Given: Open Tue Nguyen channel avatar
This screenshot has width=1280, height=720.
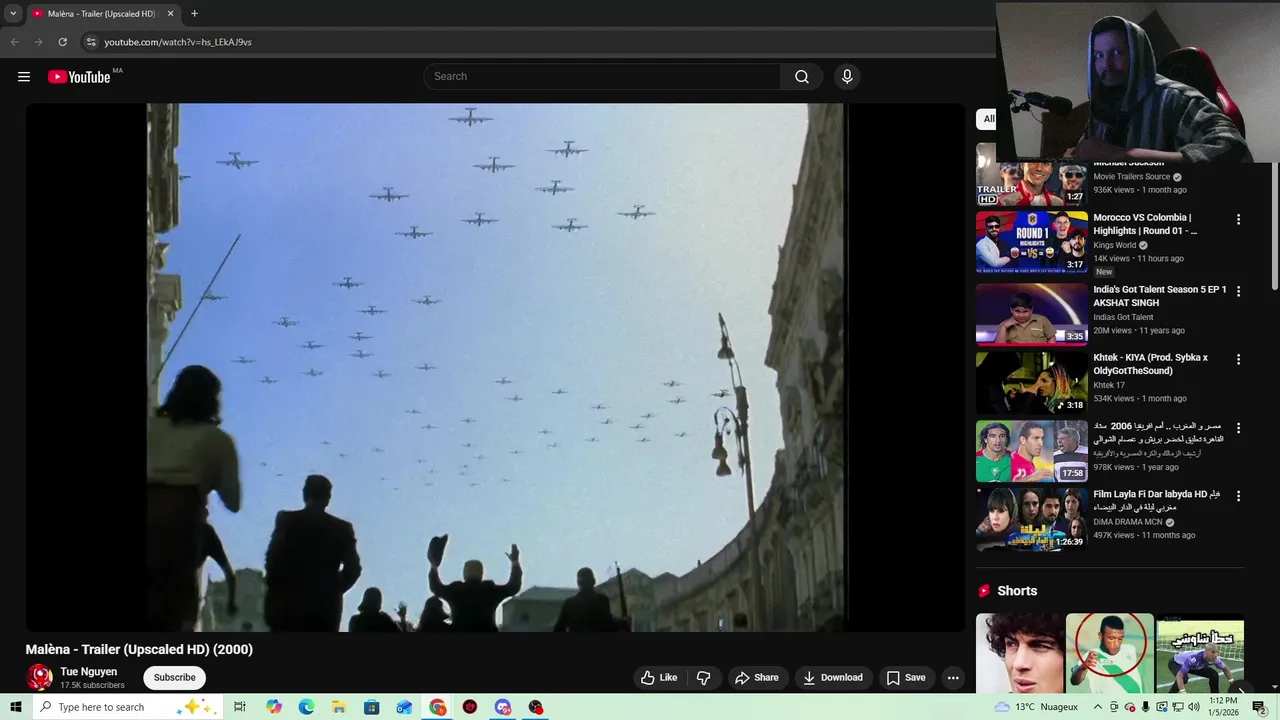Looking at the screenshot, I should pos(40,678).
